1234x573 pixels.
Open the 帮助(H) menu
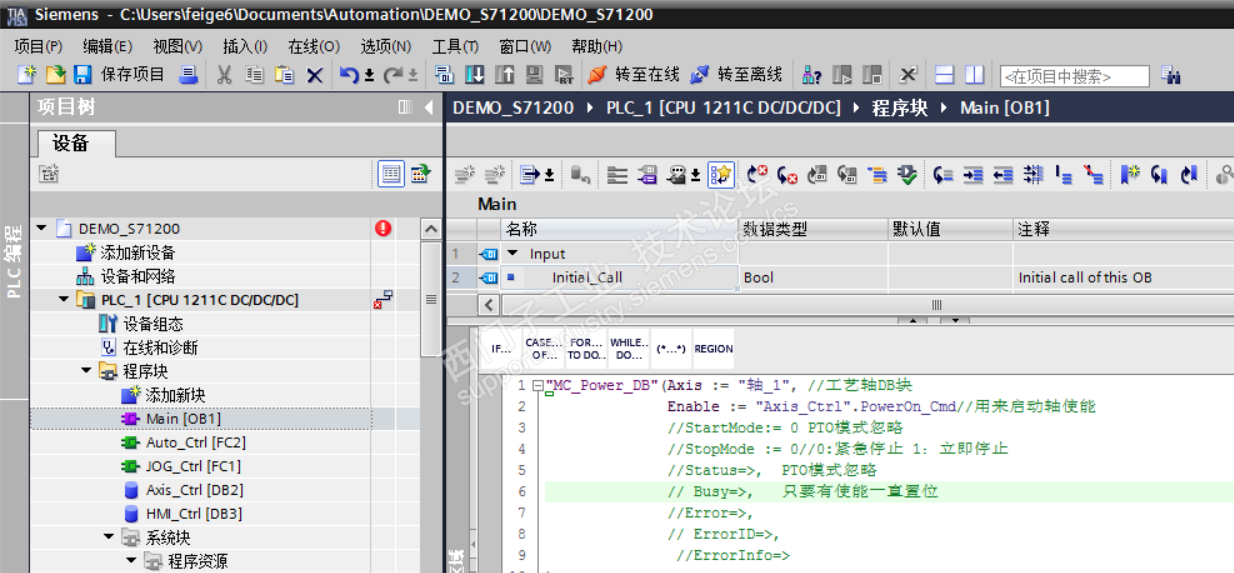click(597, 47)
